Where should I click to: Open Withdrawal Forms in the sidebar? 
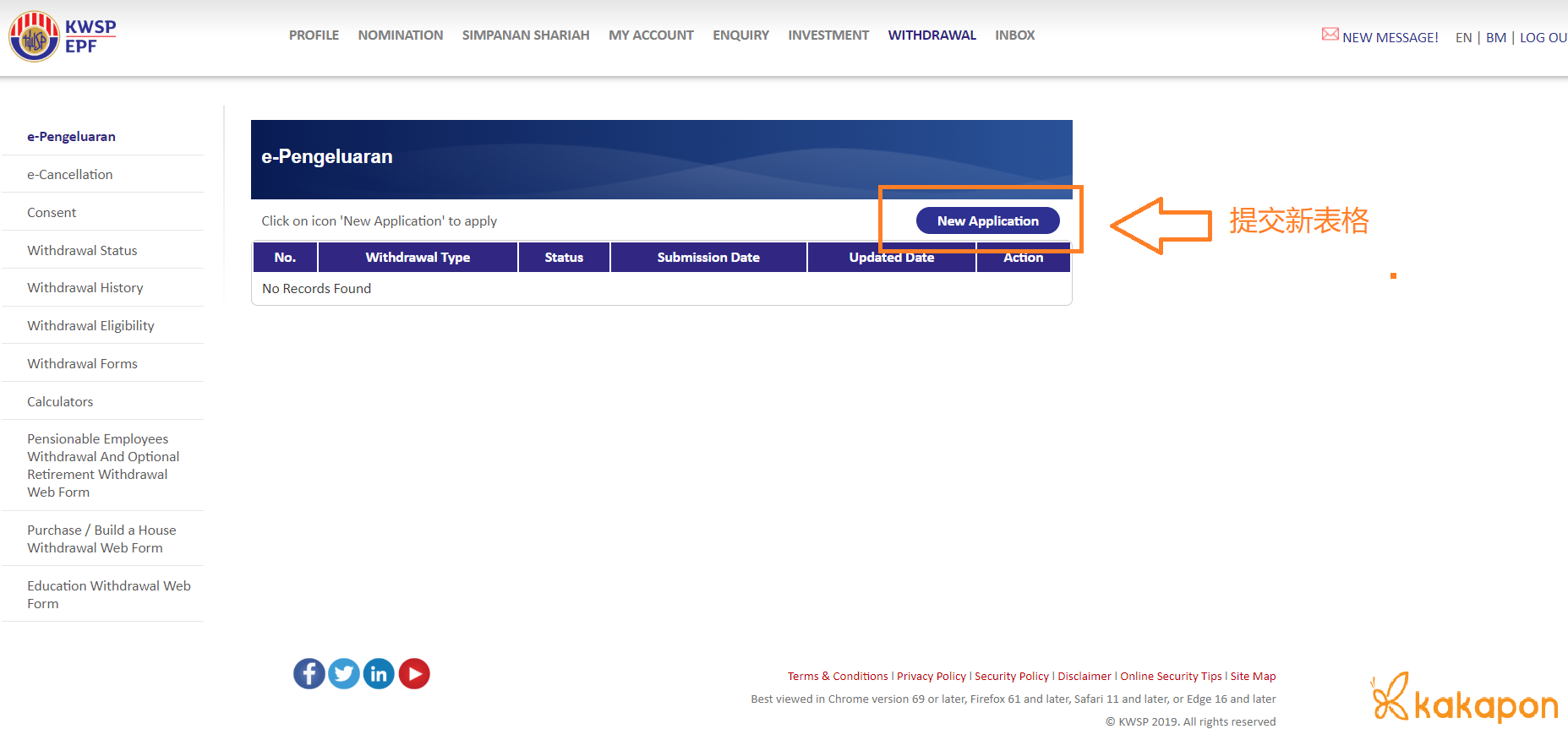click(82, 364)
